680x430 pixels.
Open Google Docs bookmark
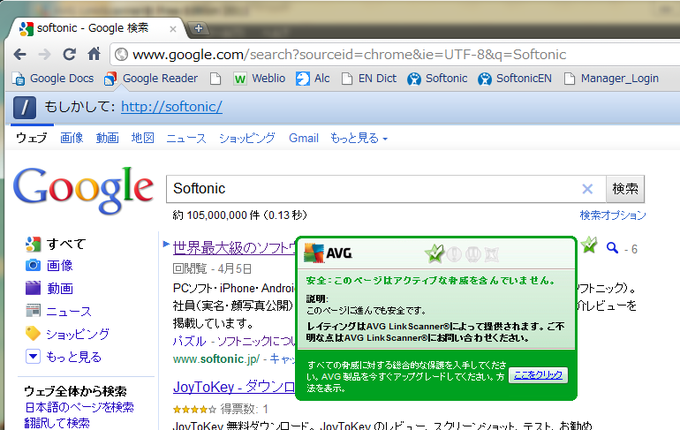pos(53,78)
